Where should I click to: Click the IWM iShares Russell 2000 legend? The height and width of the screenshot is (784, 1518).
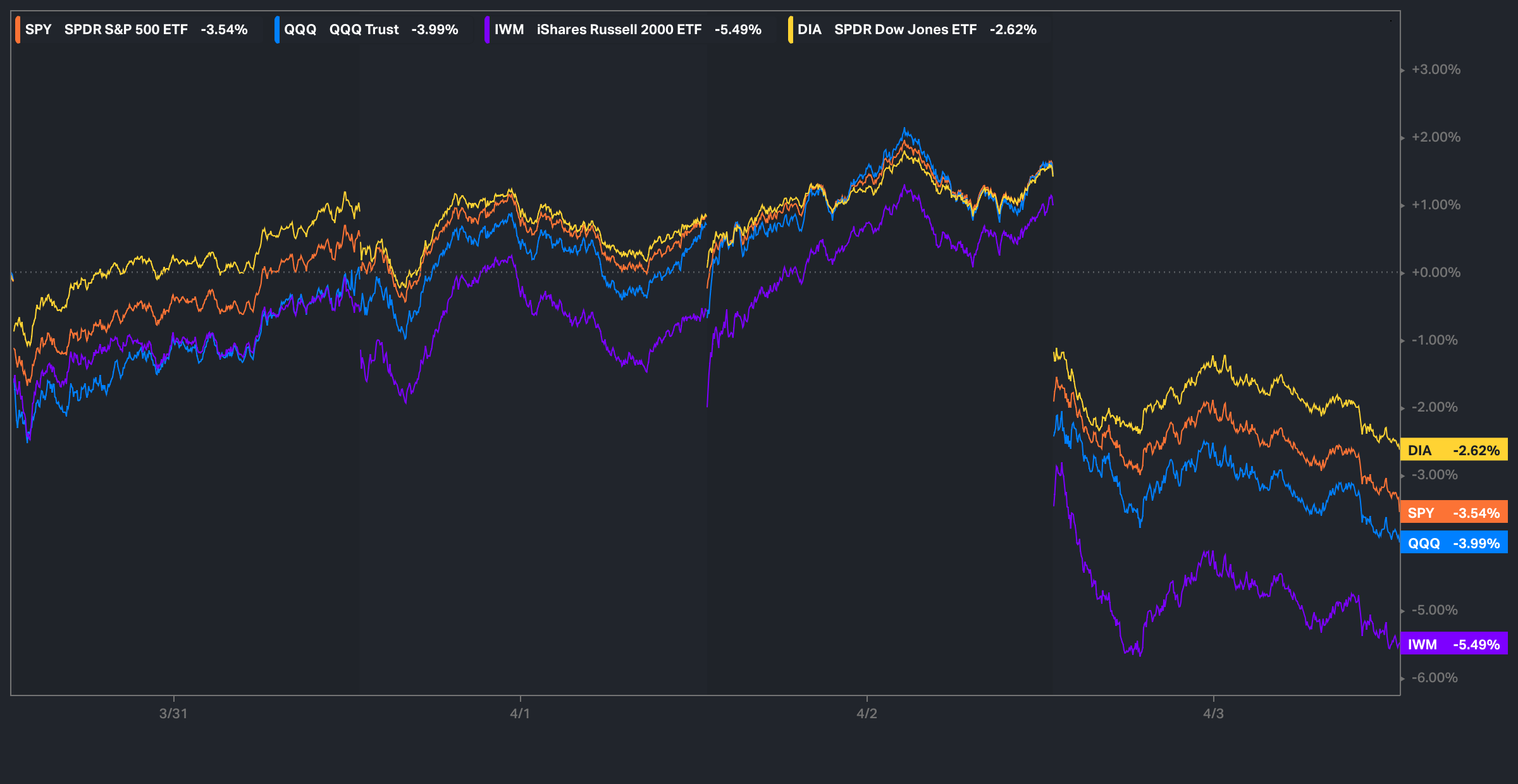pyautogui.click(x=627, y=30)
